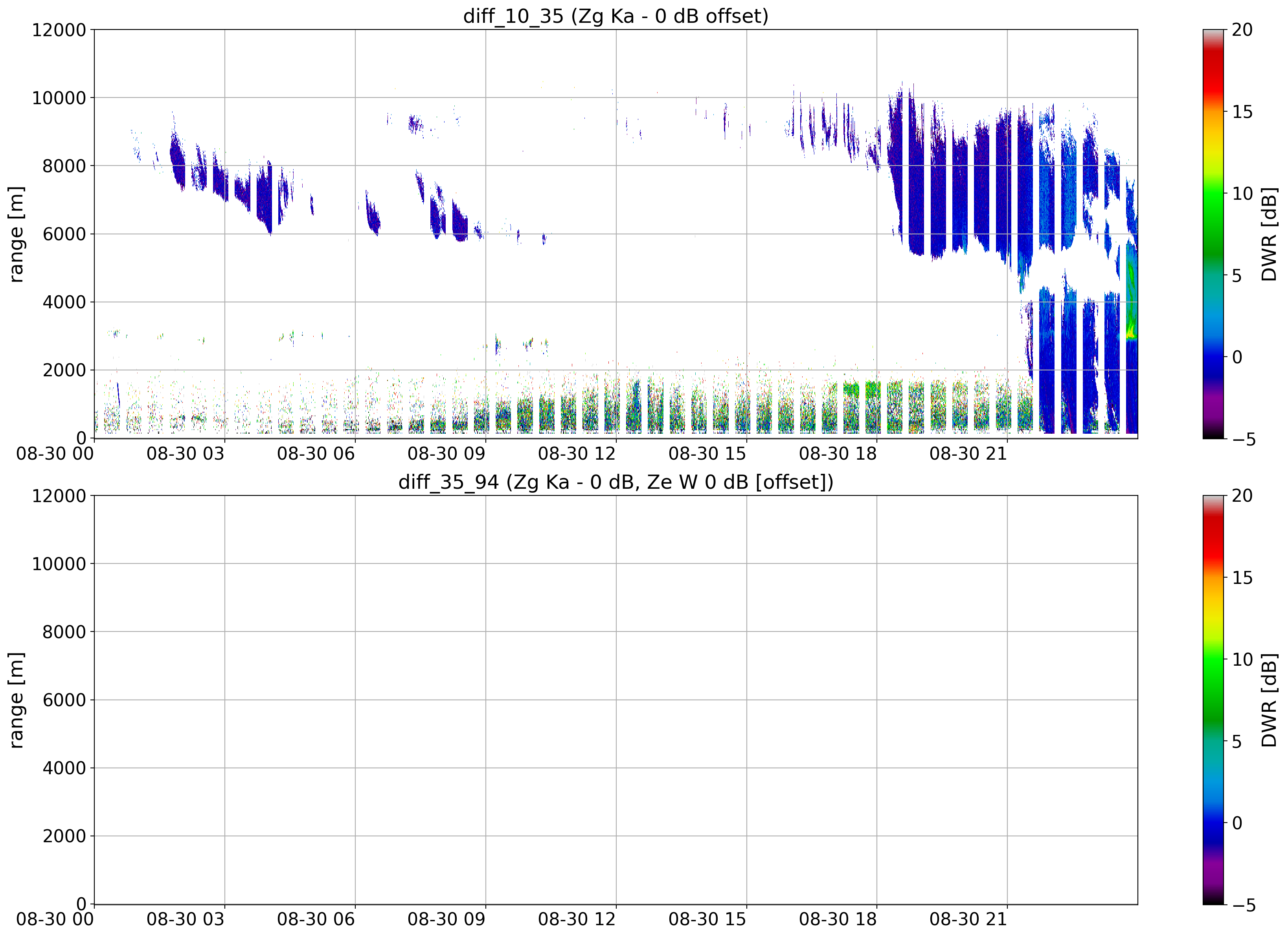This screenshot has height=937, width=1288.
Task: Click the bottom colorbar's DWR [dB] label
Action: pos(1269,700)
